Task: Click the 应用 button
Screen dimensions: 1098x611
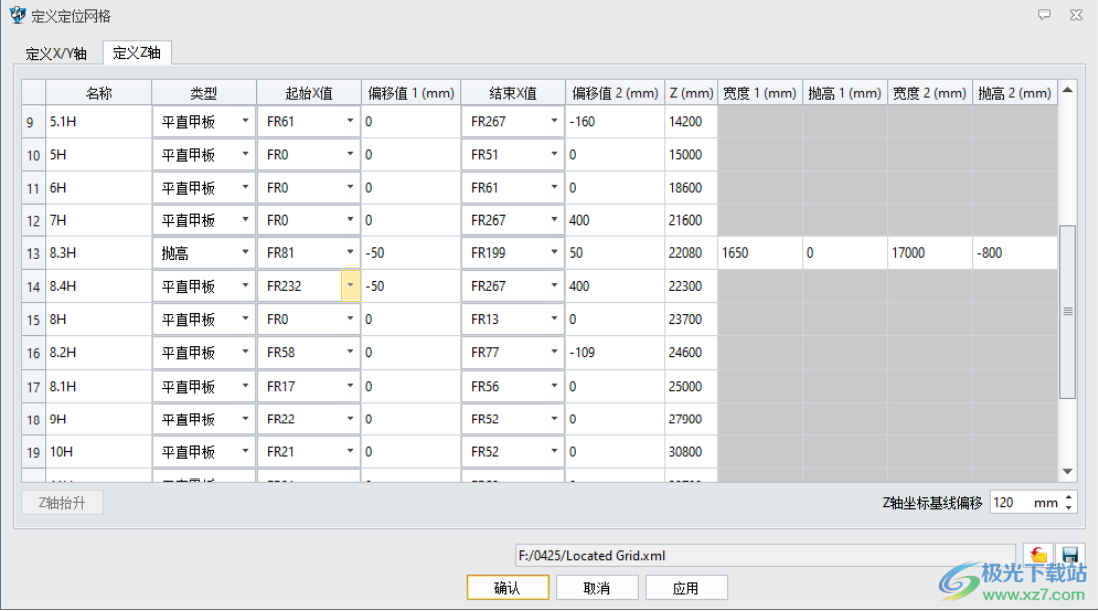Action: pos(686,588)
